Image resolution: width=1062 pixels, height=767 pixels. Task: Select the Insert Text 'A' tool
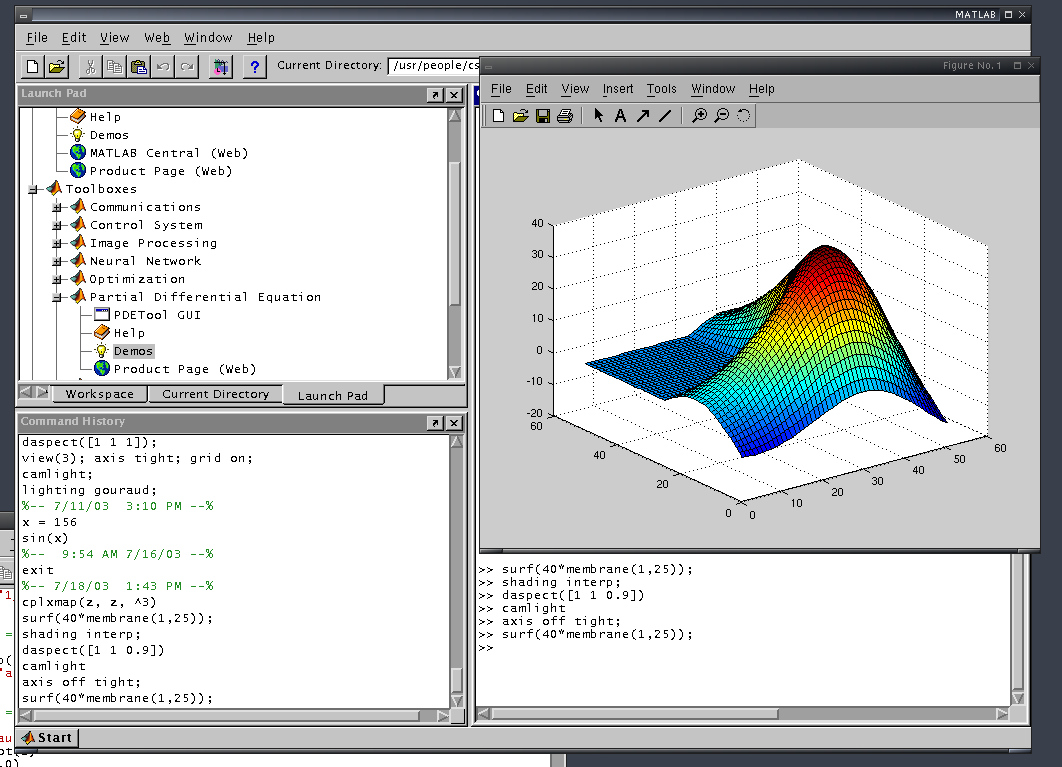(x=620, y=116)
